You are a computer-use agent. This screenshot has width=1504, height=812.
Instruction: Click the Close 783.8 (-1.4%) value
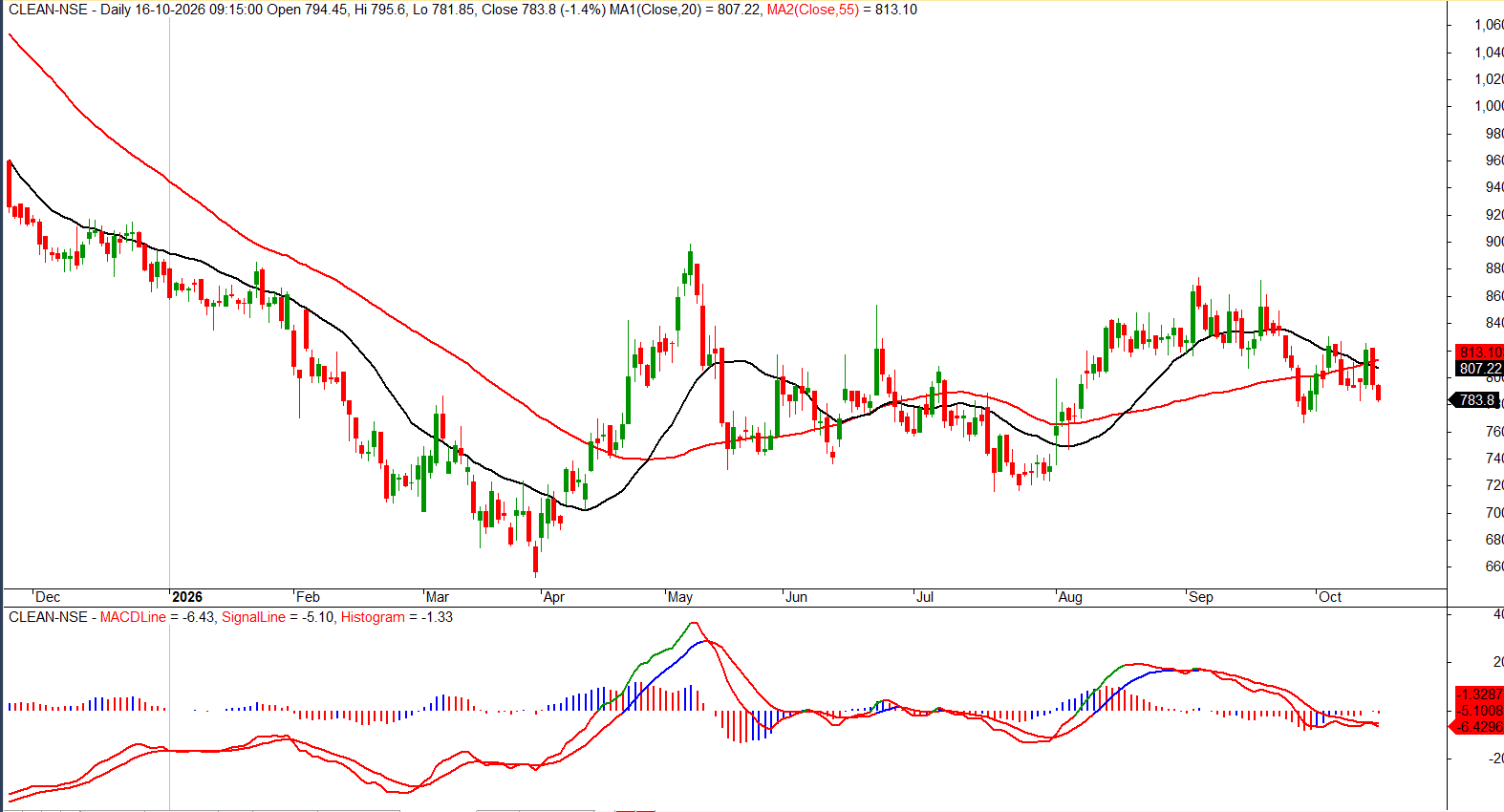pos(544,10)
